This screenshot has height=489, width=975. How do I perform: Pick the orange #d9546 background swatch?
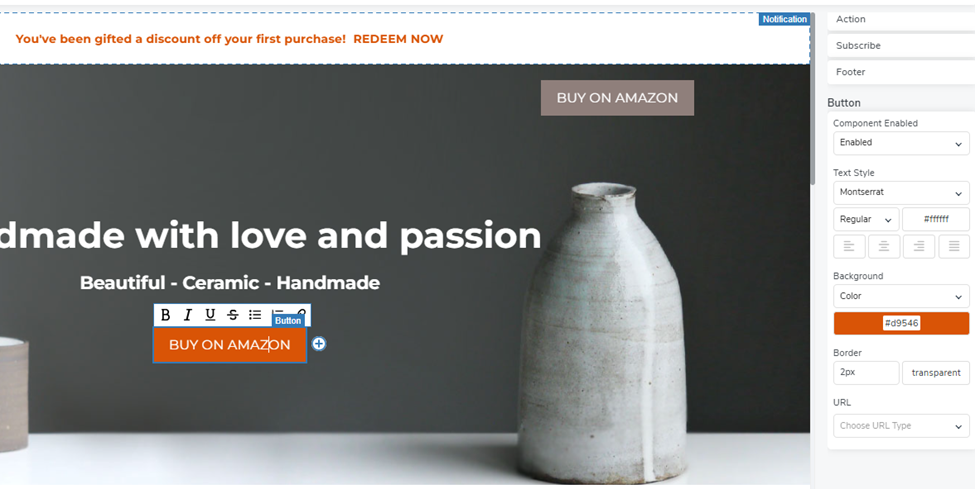tap(901, 324)
